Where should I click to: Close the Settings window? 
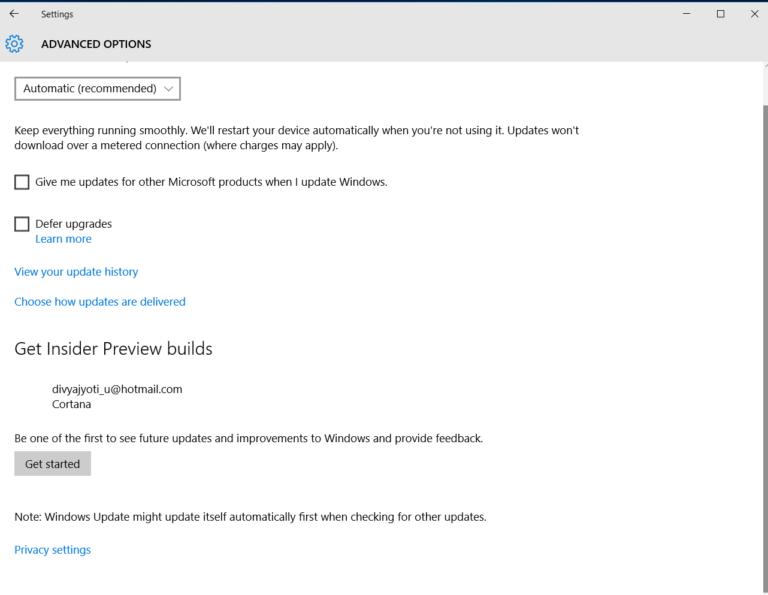tap(754, 14)
